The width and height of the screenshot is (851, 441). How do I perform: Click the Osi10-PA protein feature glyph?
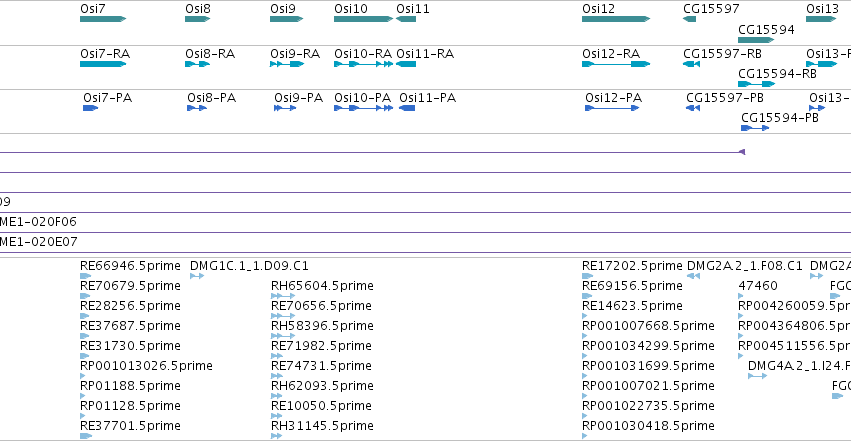tap(364, 108)
